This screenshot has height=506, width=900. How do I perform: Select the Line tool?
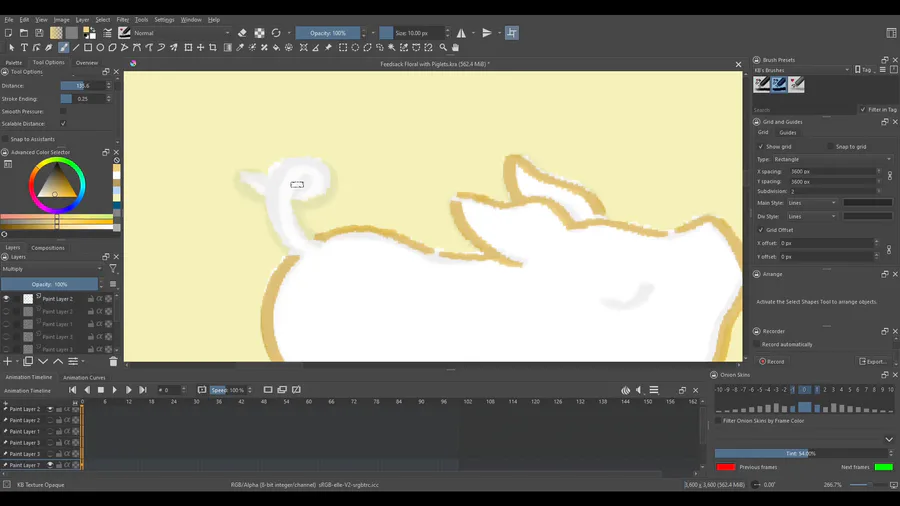[76, 48]
